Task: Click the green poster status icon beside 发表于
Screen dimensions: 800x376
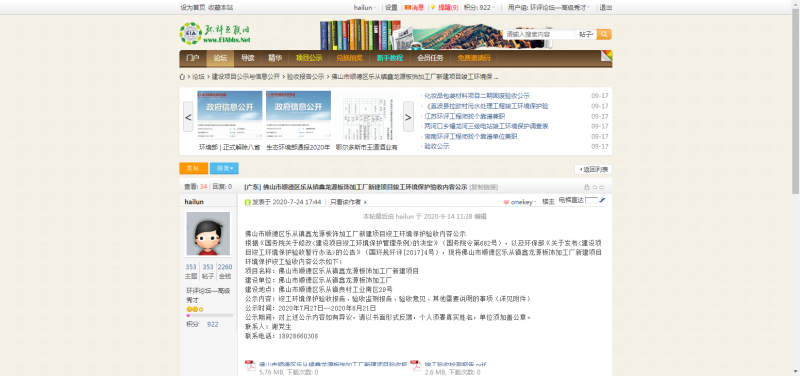Action: coord(247,202)
